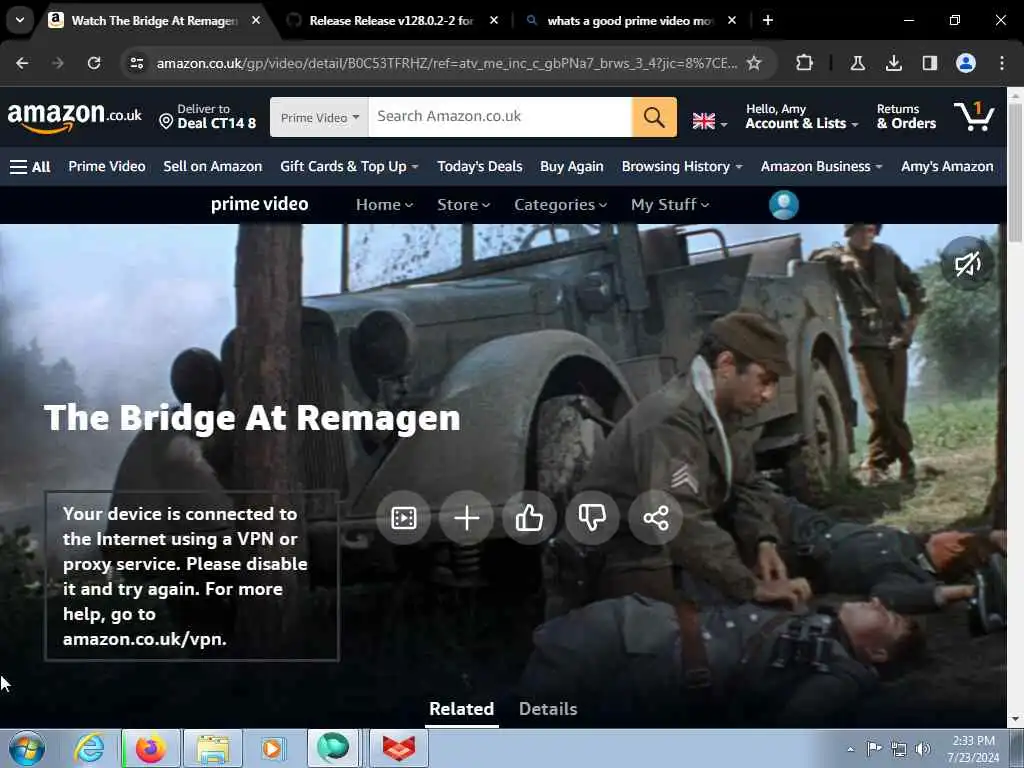Screen dimensions: 1024x768
Task: Click the Show desktop button
Action: (1017, 748)
